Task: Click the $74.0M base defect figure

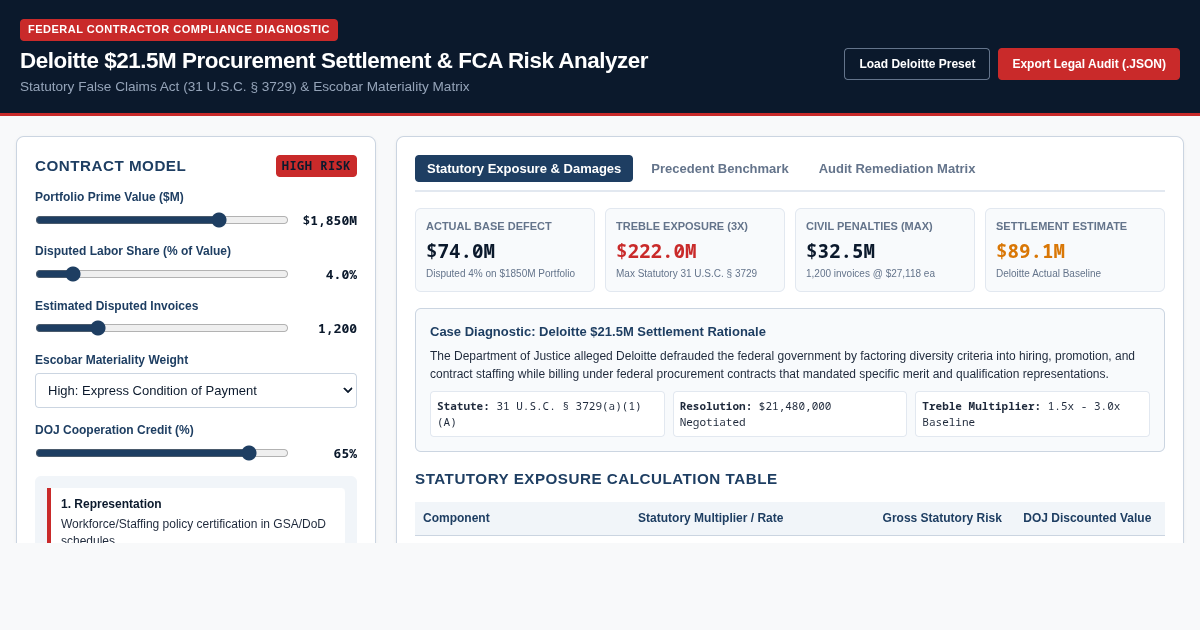Action: (460, 251)
